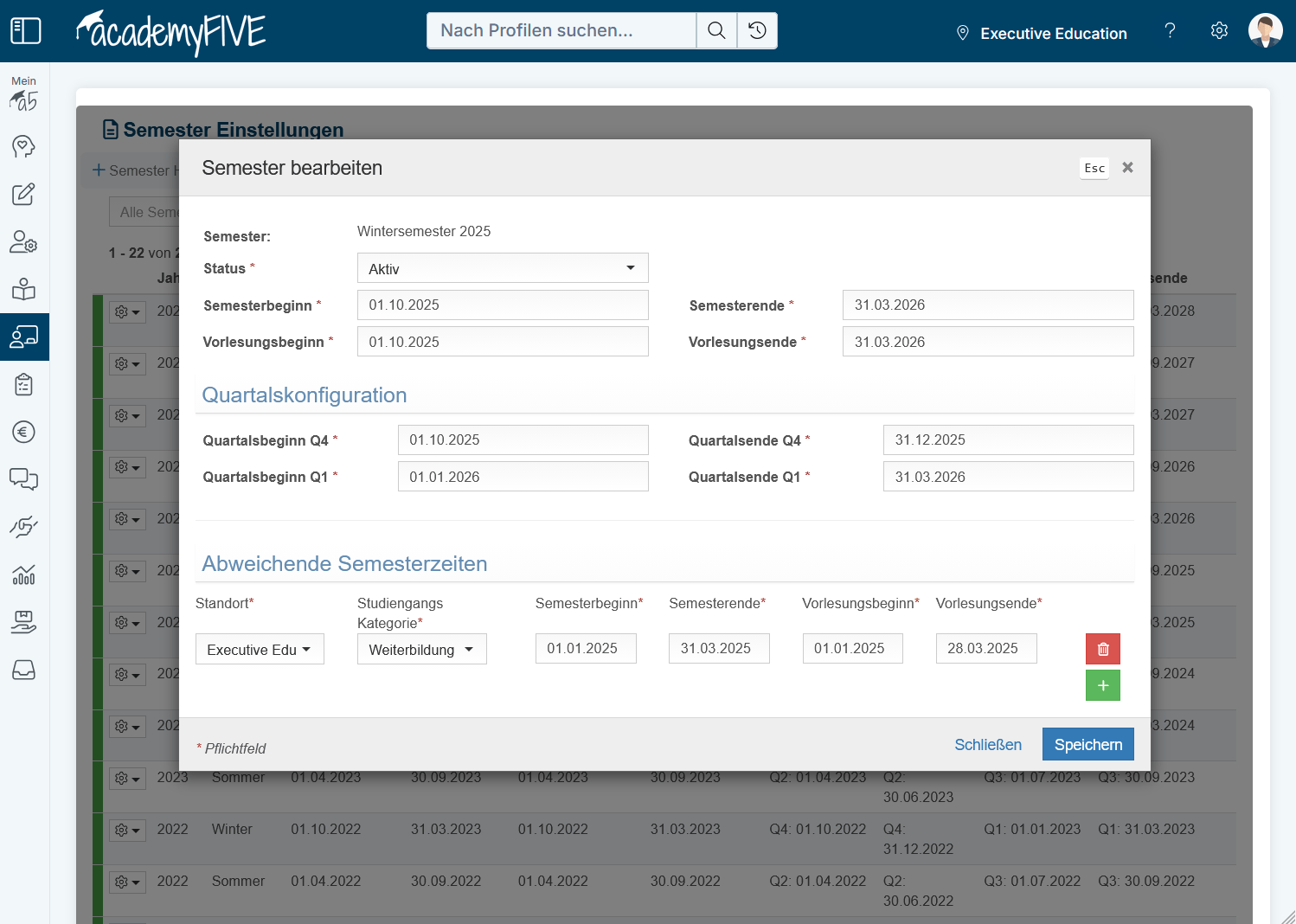1296x924 pixels.
Task: Open the statistics chart sidebar icon
Action: pos(23,574)
